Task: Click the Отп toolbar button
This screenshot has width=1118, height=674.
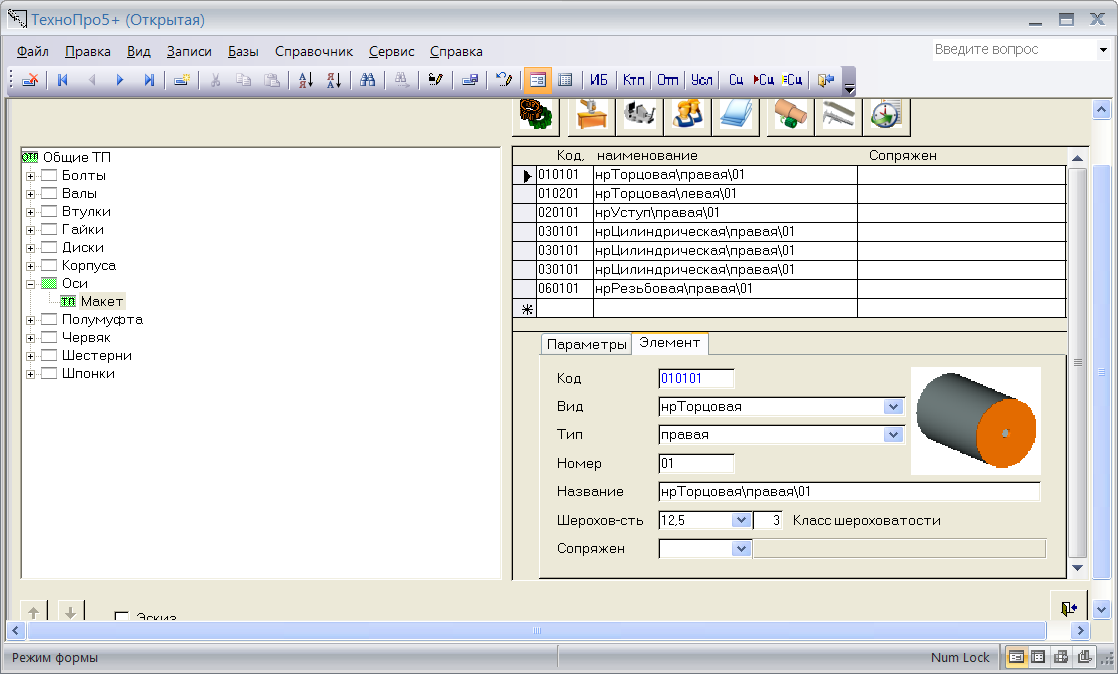Action: click(x=668, y=80)
